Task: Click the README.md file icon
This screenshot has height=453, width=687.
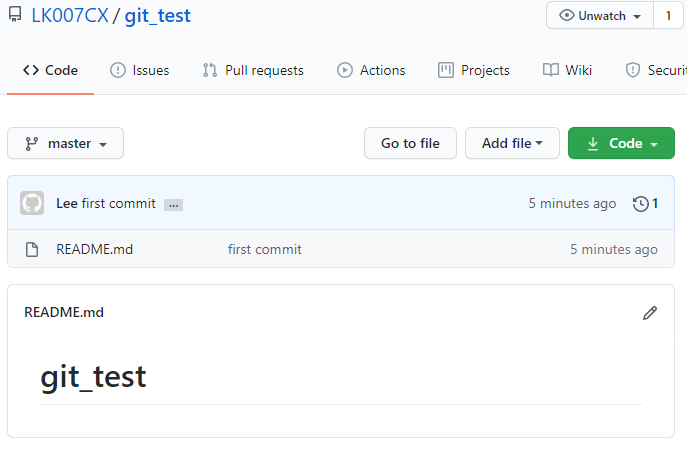Action: [x=32, y=249]
